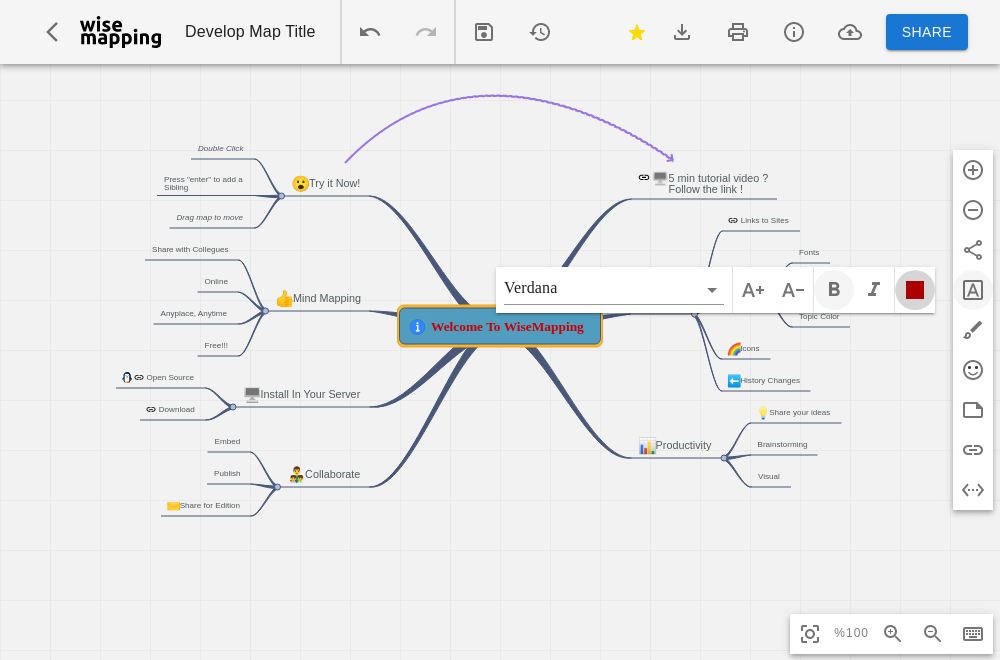This screenshot has height=660, width=1000.
Task: Open the map info dialog
Action: click(x=794, y=32)
